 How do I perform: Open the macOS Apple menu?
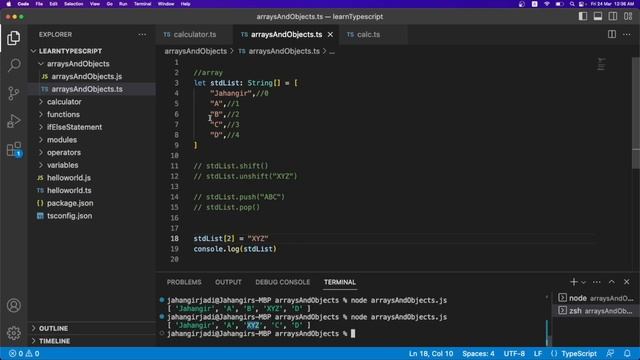pos(9,4)
